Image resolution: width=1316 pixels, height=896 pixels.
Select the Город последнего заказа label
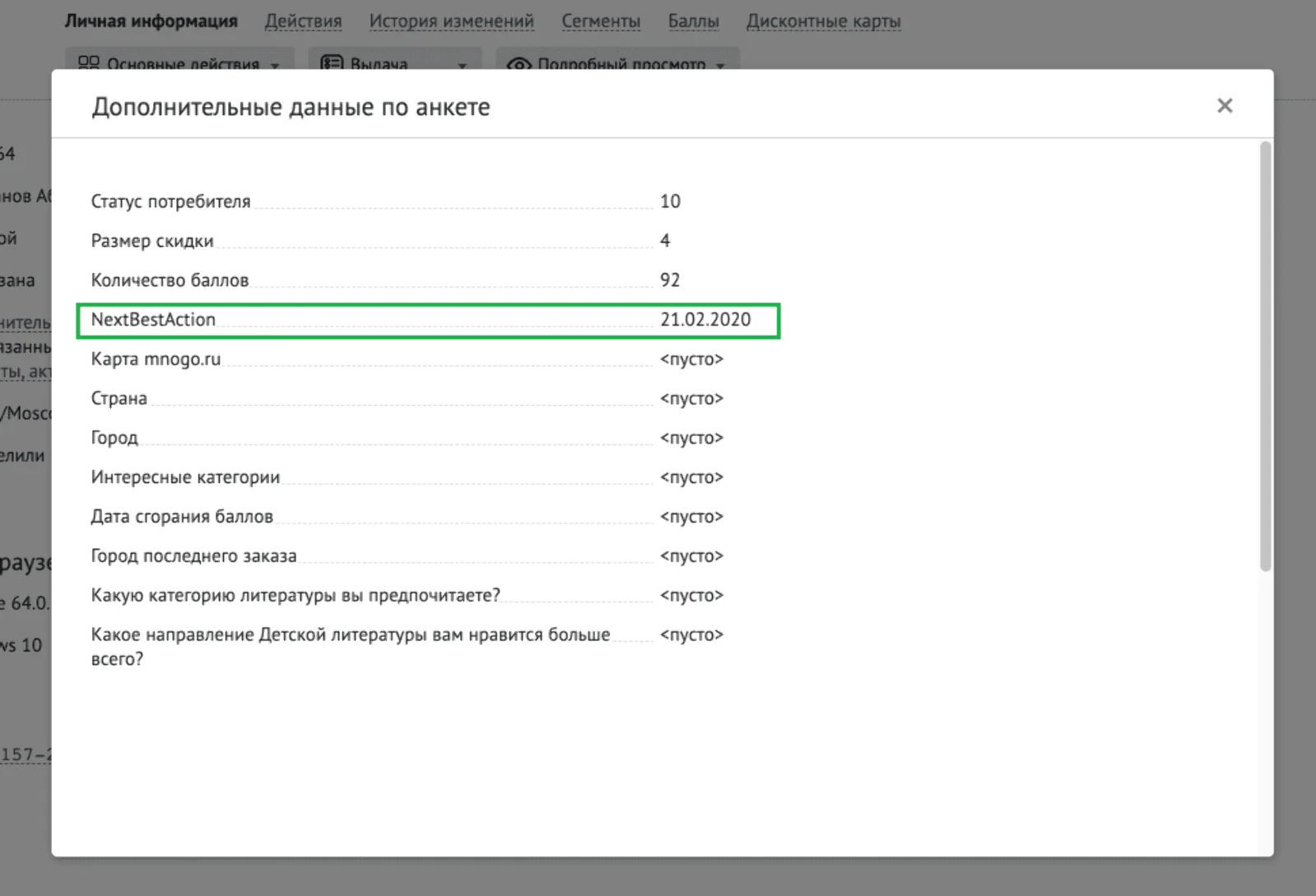click(193, 556)
